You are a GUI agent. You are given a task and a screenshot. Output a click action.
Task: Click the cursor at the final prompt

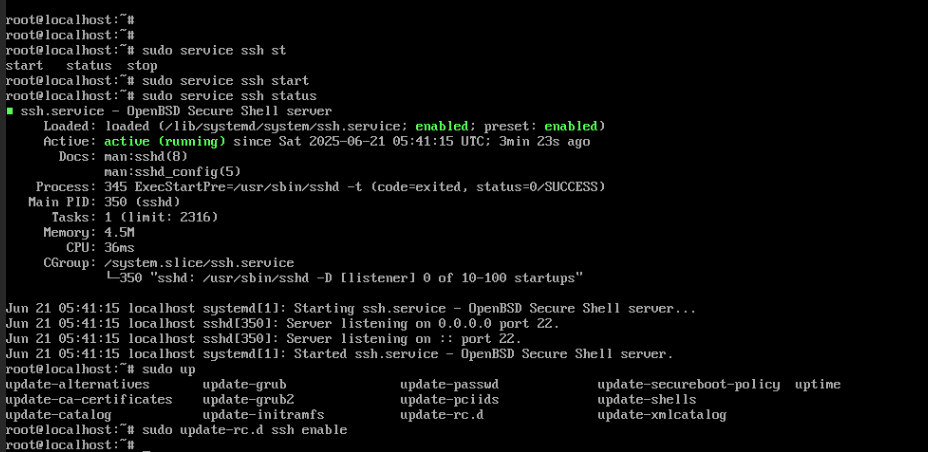click(147, 446)
